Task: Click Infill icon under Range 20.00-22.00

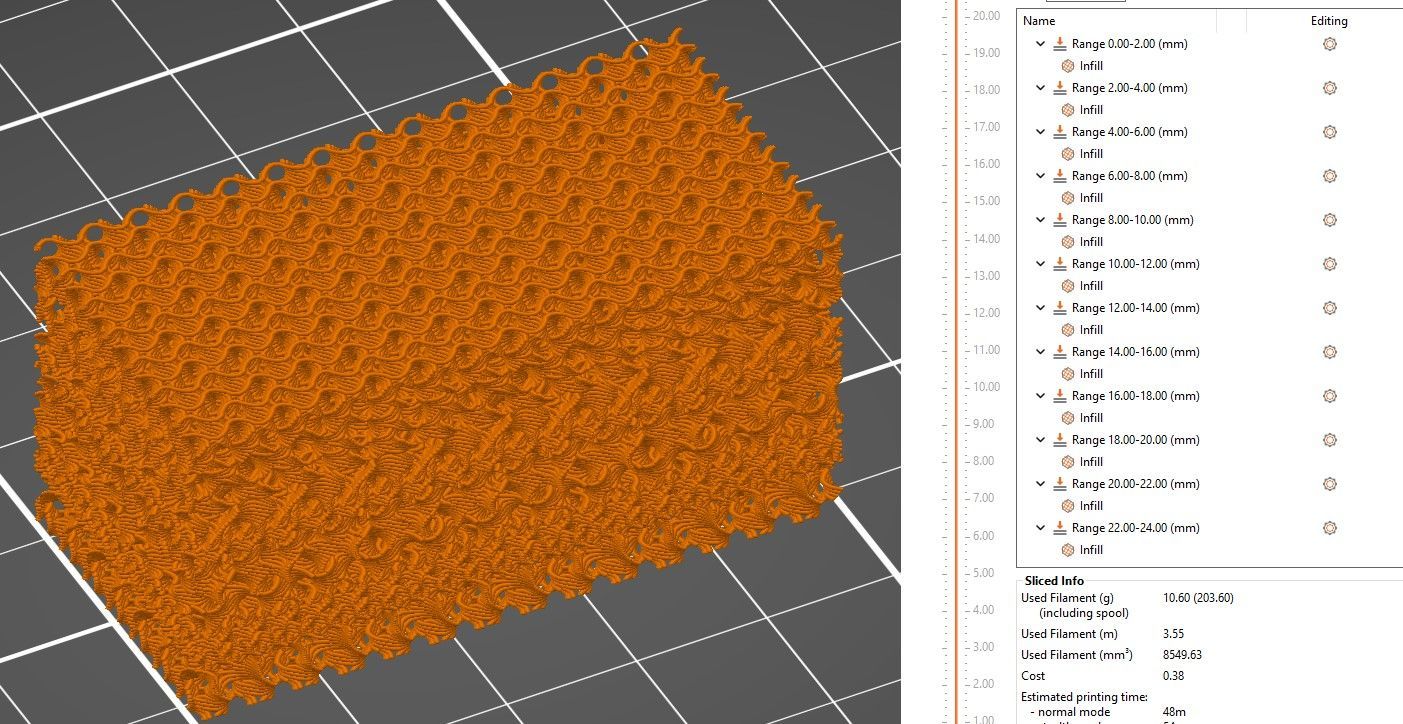Action: [x=1068, y=506]
